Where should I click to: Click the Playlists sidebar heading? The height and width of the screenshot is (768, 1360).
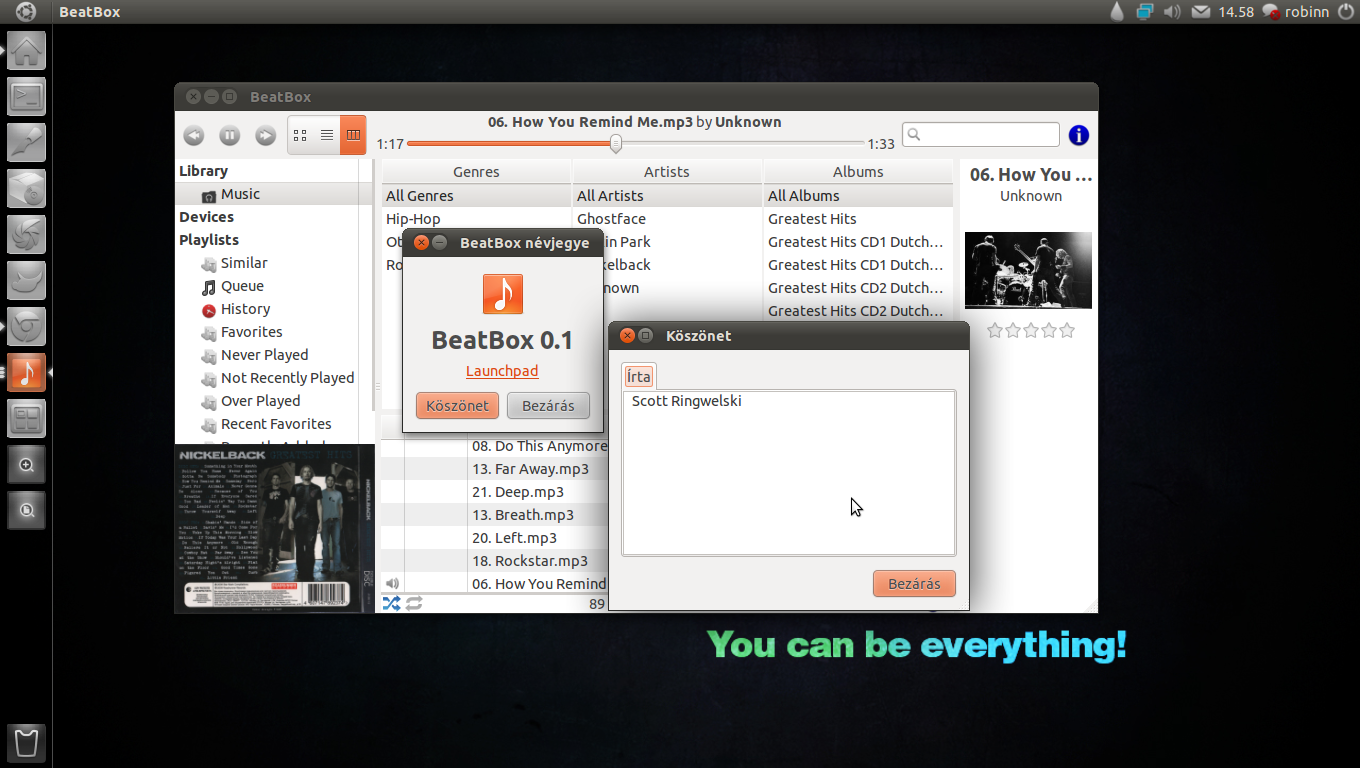209,240
